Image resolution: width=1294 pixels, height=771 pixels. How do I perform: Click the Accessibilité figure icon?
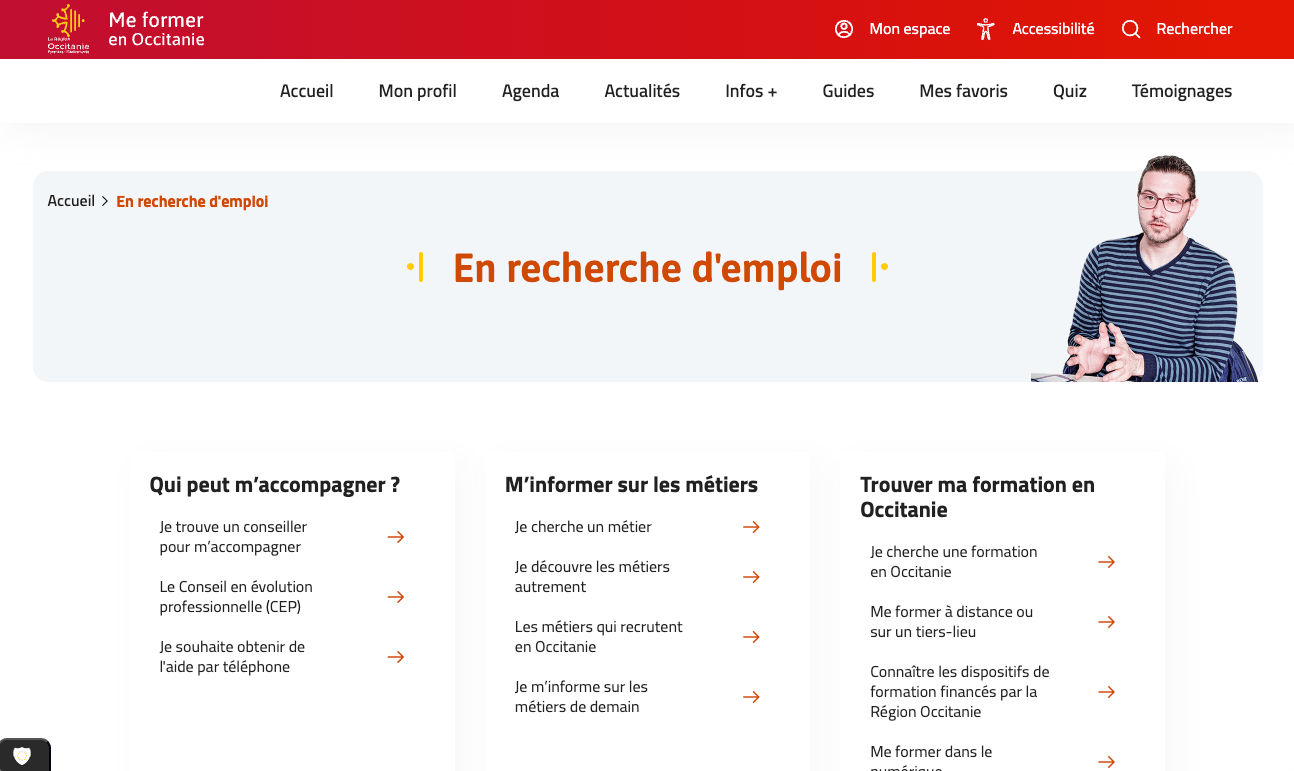[x=986, y=29]
